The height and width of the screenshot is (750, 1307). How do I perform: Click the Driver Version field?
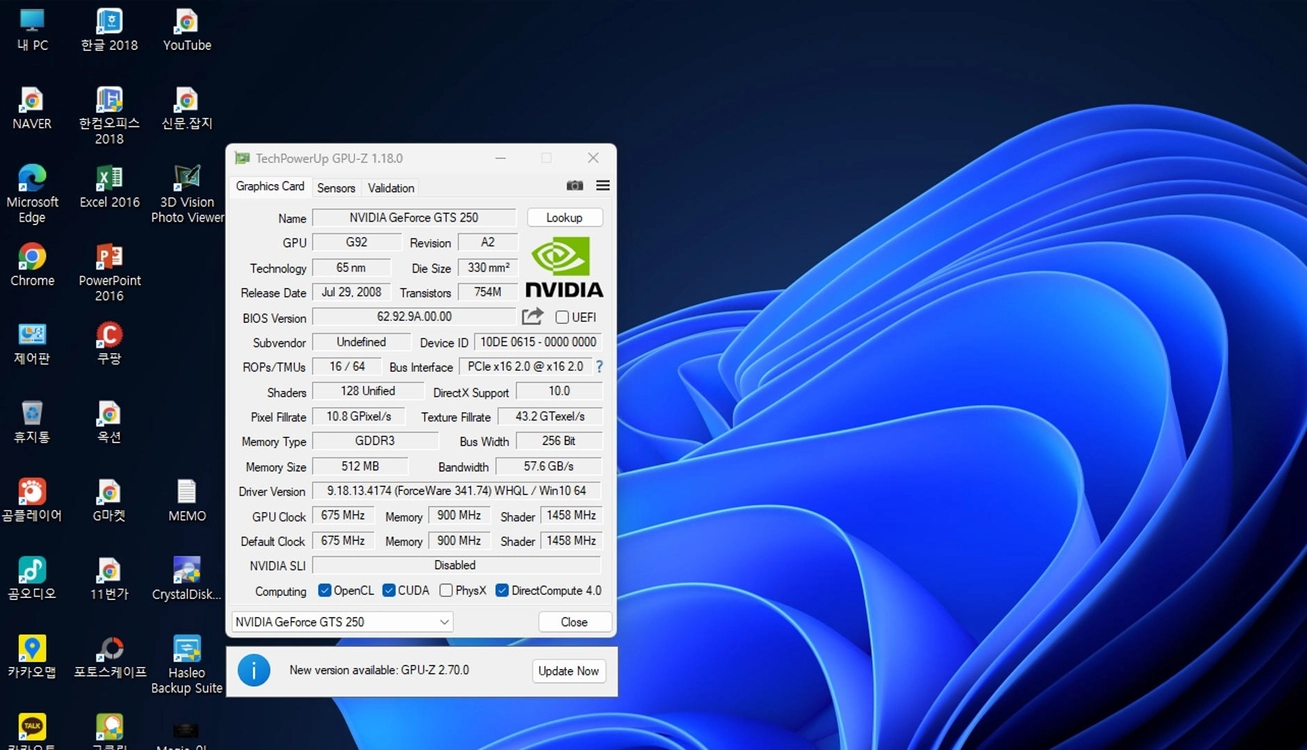tap(456, 491)
